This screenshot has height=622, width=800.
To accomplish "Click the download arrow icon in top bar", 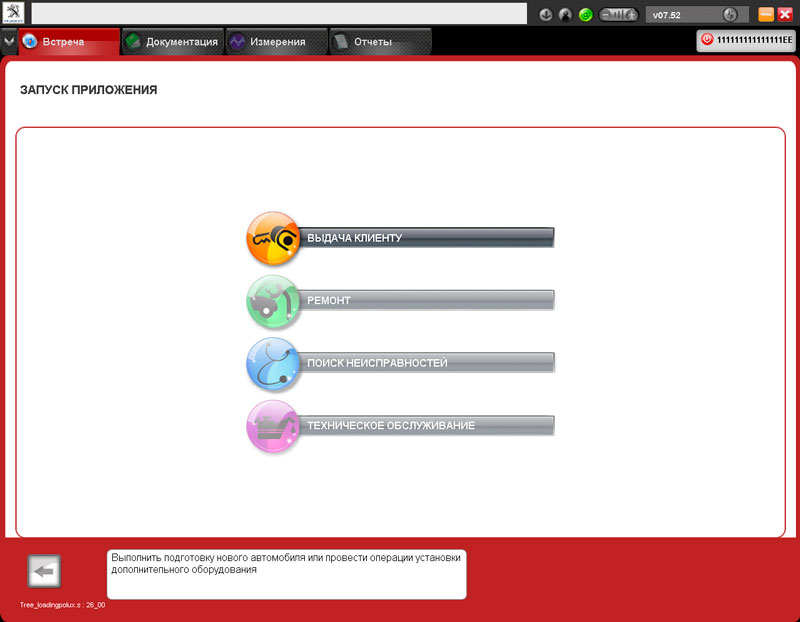I will pyautogui.click(x=546, y=15).
